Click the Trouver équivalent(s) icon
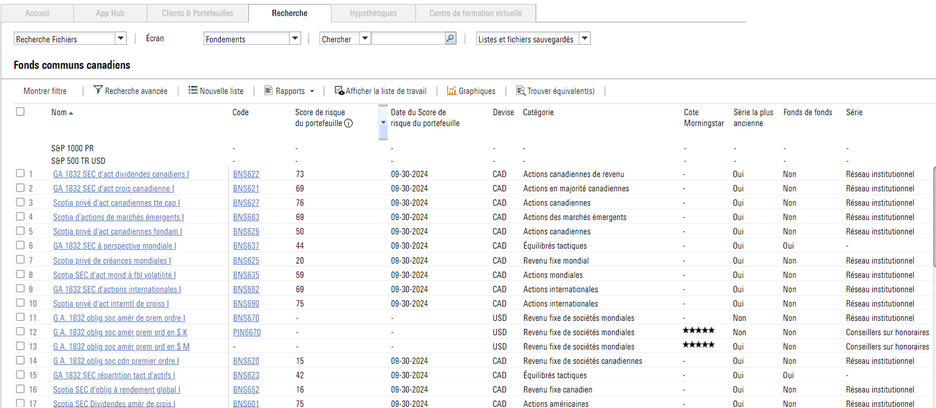 tap(521, 90)
